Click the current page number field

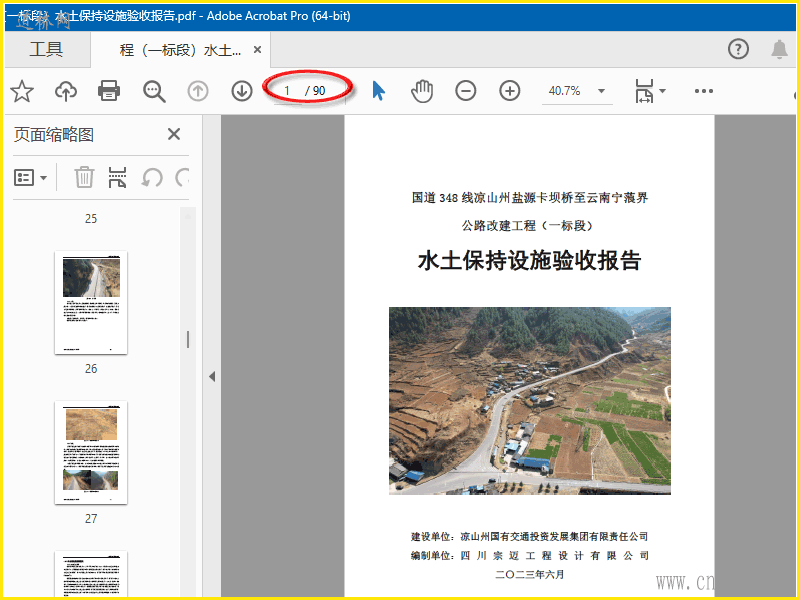(x=288, y=91)
